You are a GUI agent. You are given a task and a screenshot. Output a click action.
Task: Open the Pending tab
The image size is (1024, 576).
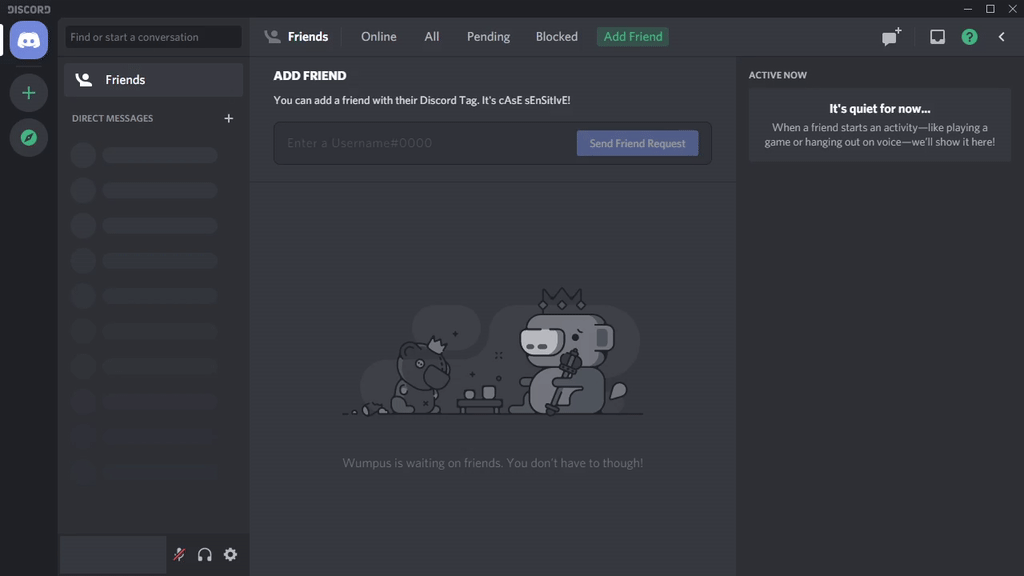(488, 37)
